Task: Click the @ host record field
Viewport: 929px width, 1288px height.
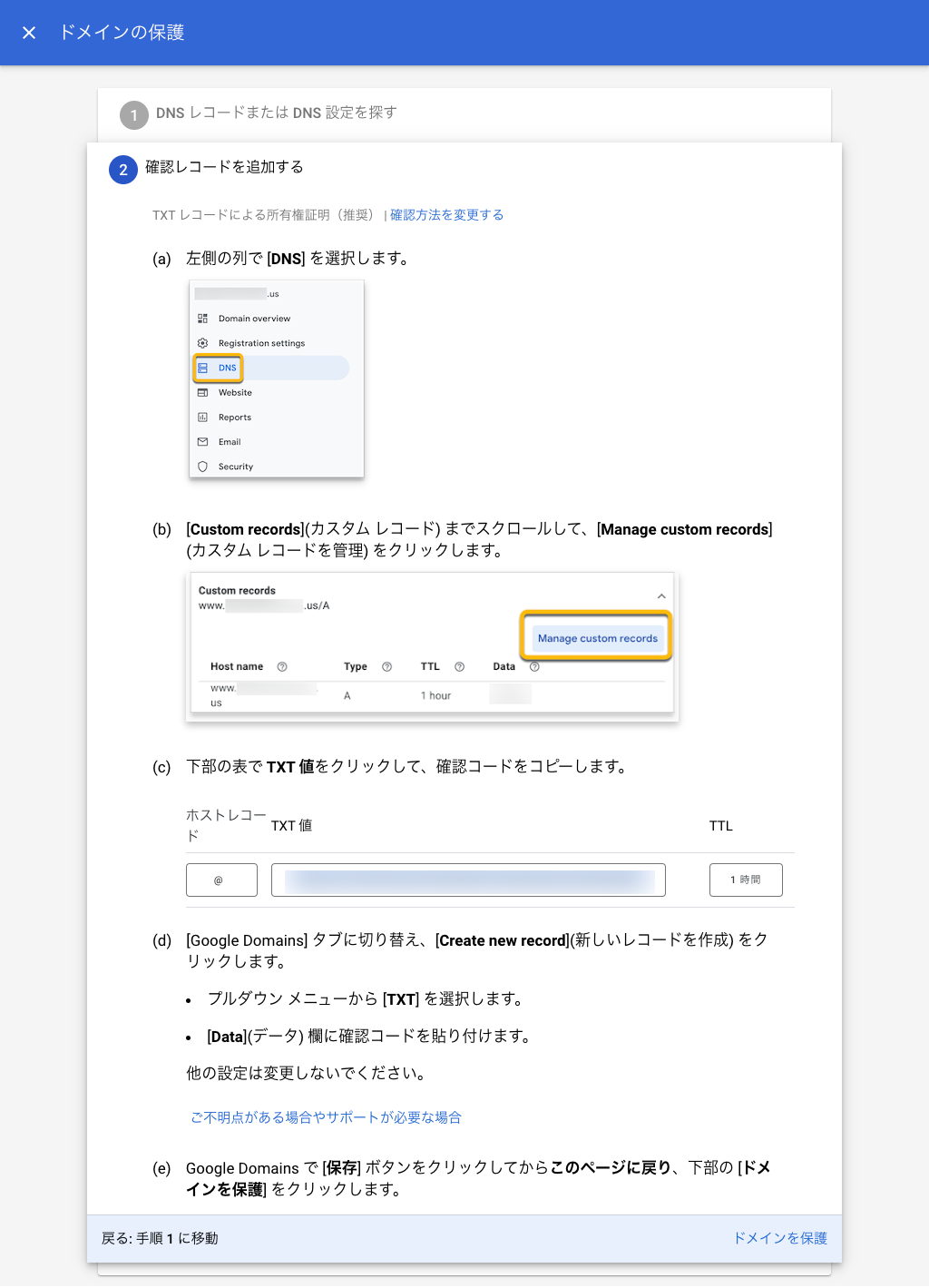Action: 220,879
